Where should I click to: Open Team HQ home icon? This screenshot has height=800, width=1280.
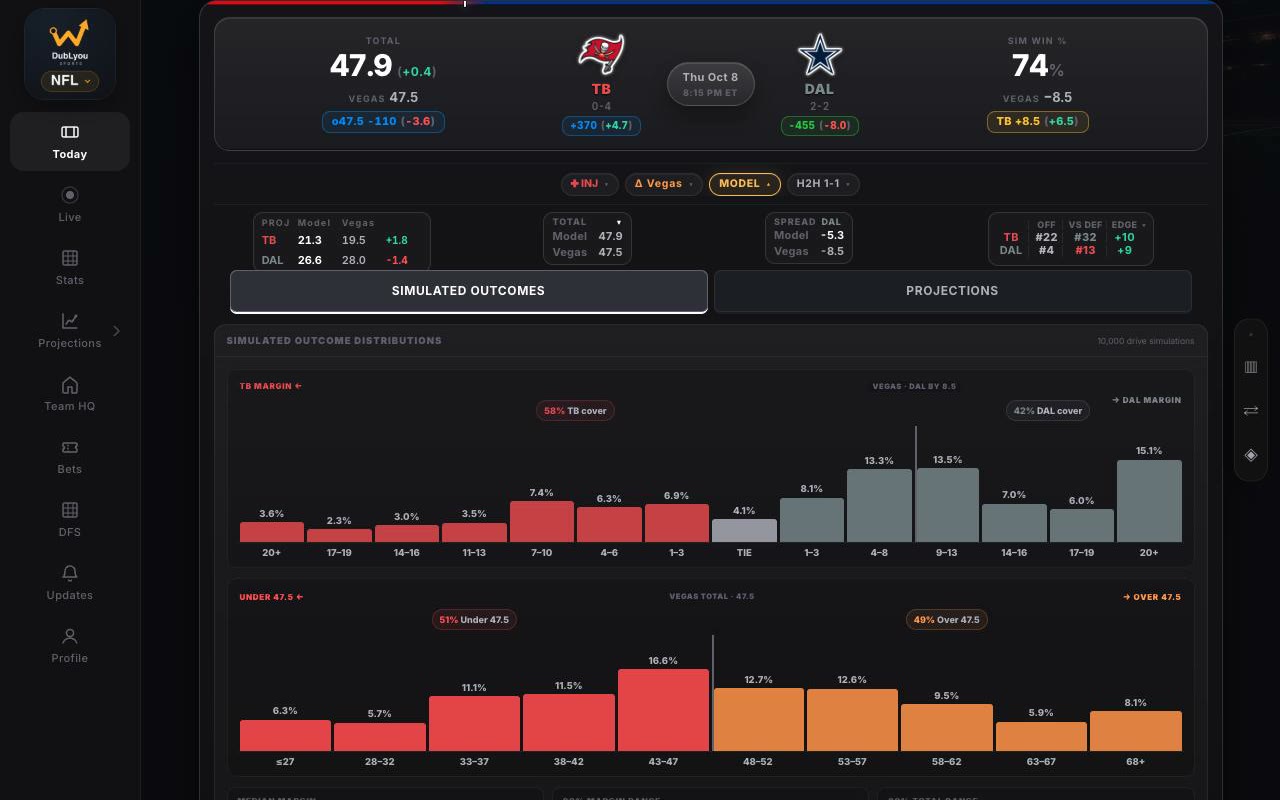click(70, 385)
